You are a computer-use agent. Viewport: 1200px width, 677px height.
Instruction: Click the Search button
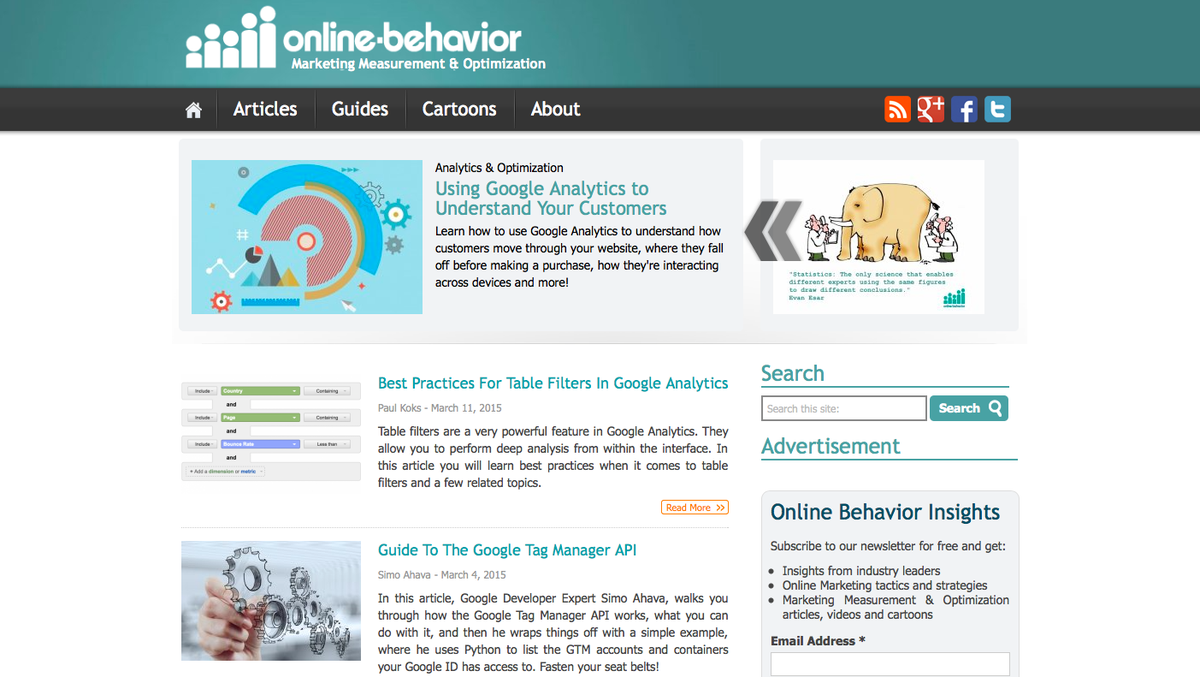tap(969, 408)
